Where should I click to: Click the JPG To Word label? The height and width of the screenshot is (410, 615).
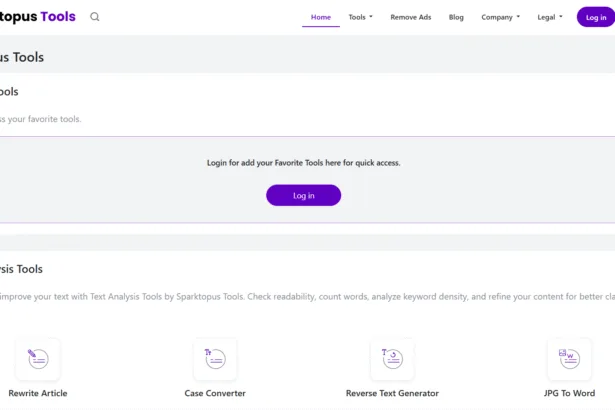tap(569, 393)
